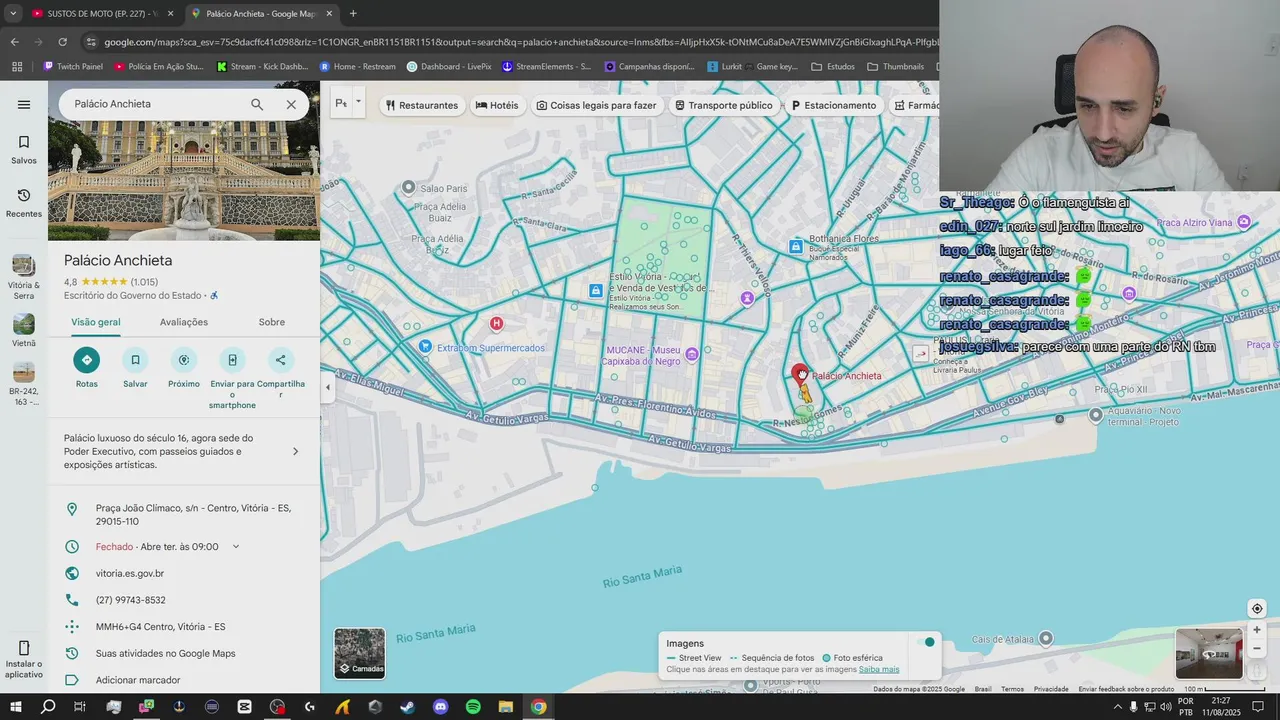Zoom out on the map
1280x720 pixels.
click(x=1257, y=649)
